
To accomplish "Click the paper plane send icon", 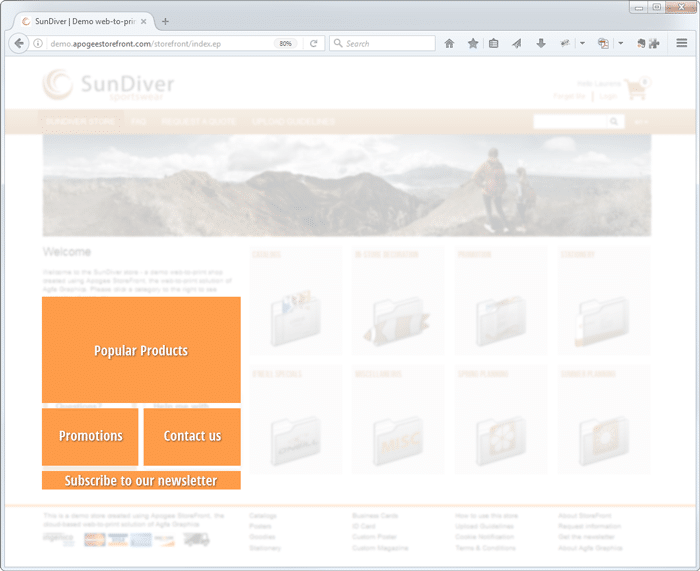I will 517,43.
